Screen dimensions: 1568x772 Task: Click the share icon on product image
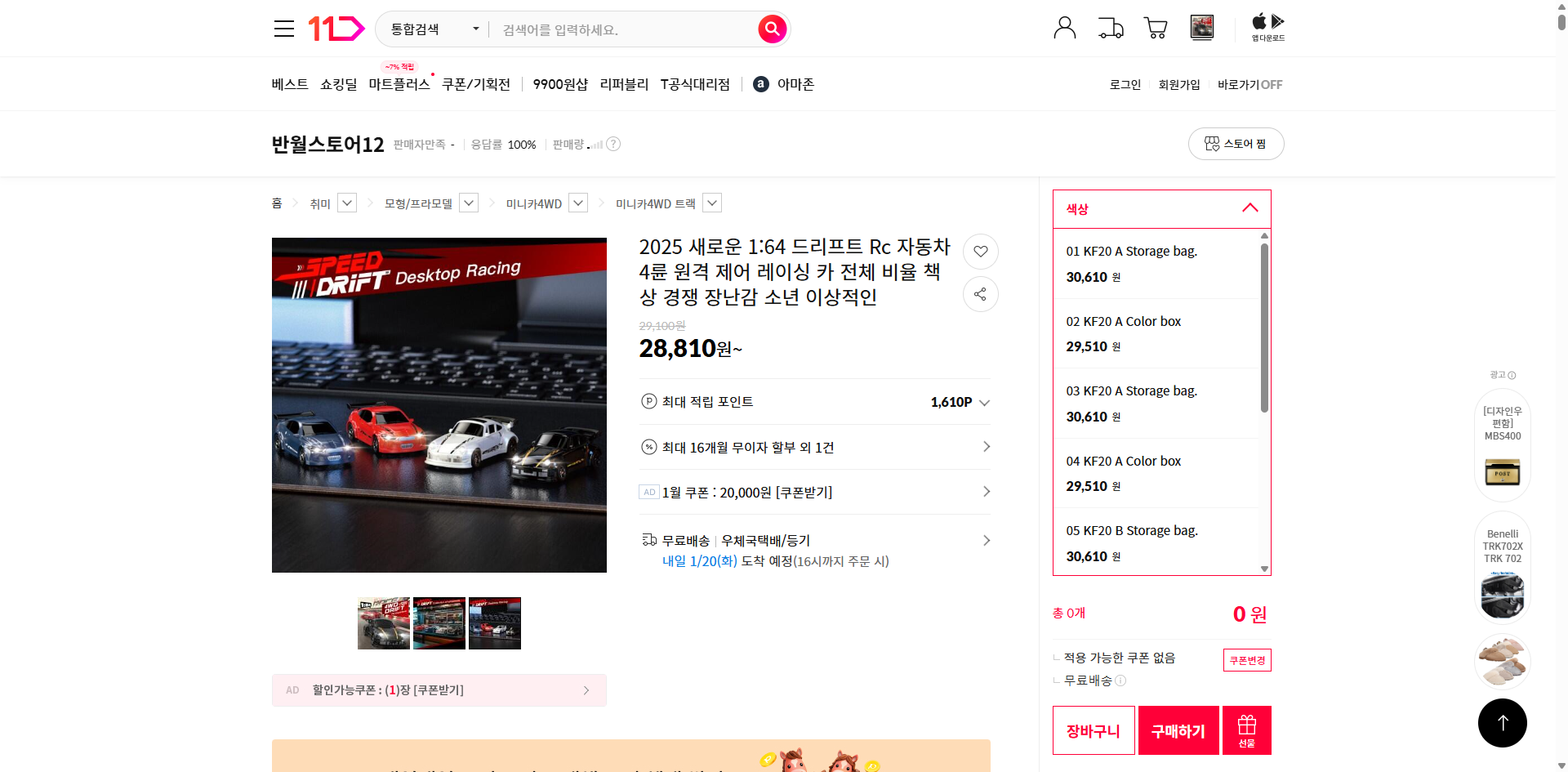(x=980, y=294)
